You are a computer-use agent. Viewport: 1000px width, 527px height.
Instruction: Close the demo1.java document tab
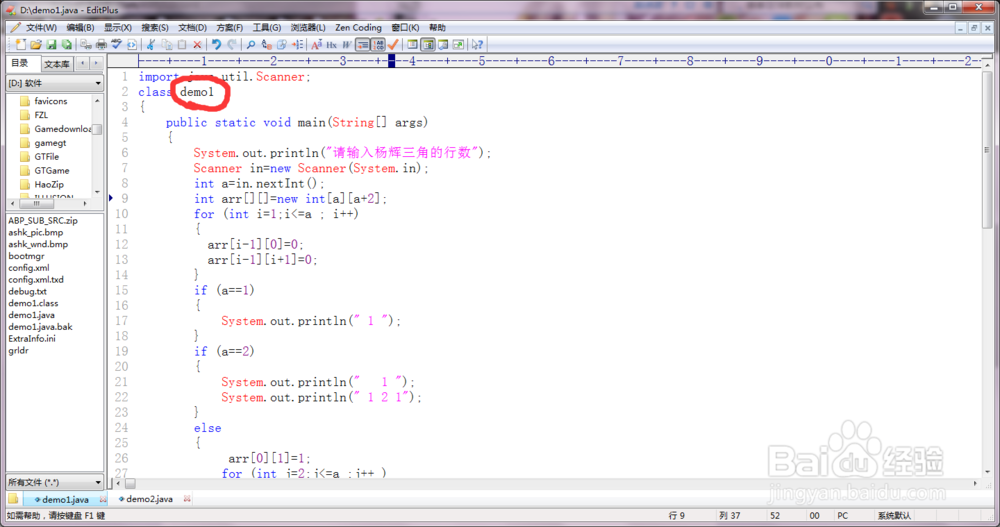[x=103, y=500]
